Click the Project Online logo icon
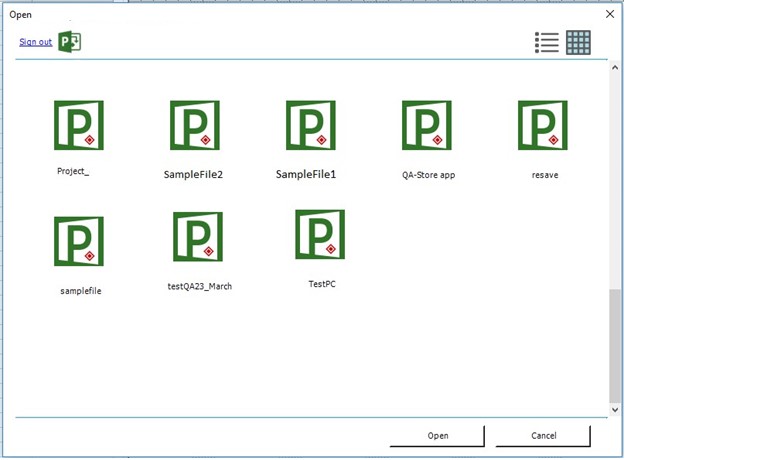Viewport: 768px width, 460px height. [70, 42]
